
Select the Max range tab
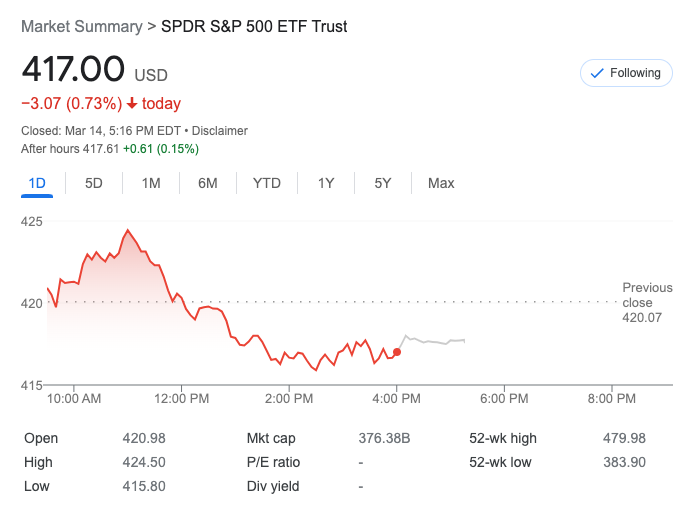point(441,183)
